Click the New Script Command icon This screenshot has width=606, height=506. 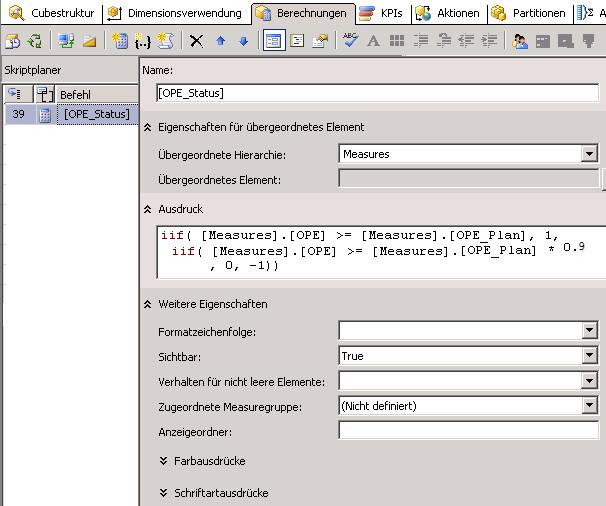(166, 41)
